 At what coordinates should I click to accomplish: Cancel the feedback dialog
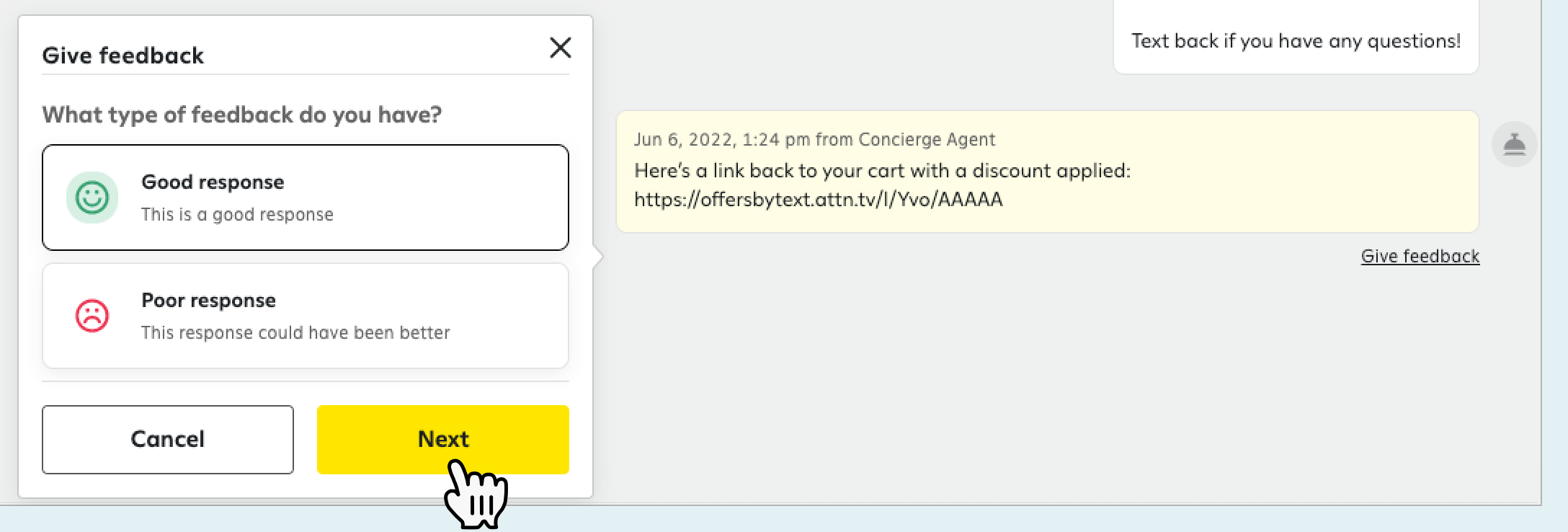pyautogui.click(x=168, y=440)
